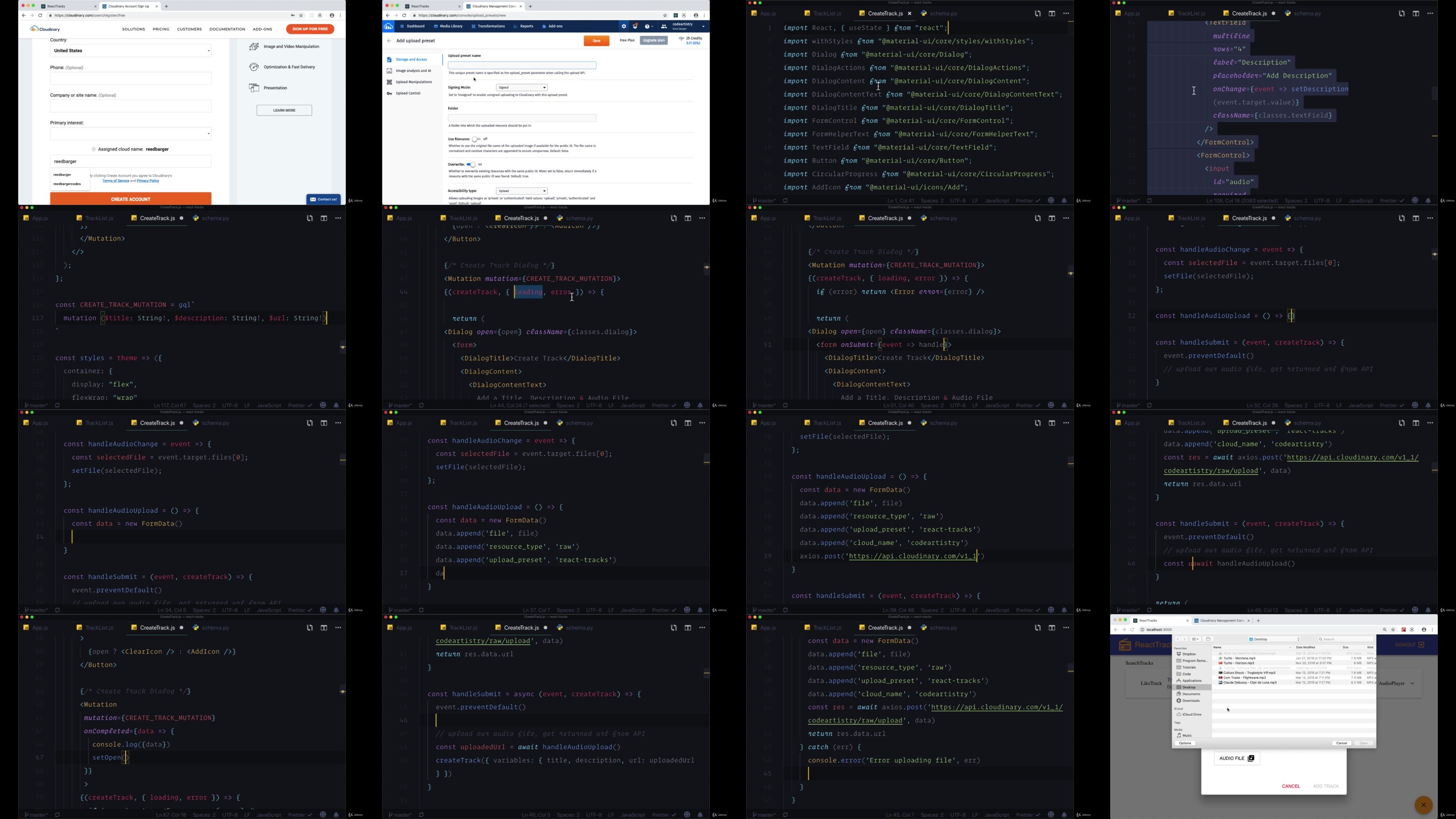
Task: Click the orange Save button
Action: [x=597, y=40]
